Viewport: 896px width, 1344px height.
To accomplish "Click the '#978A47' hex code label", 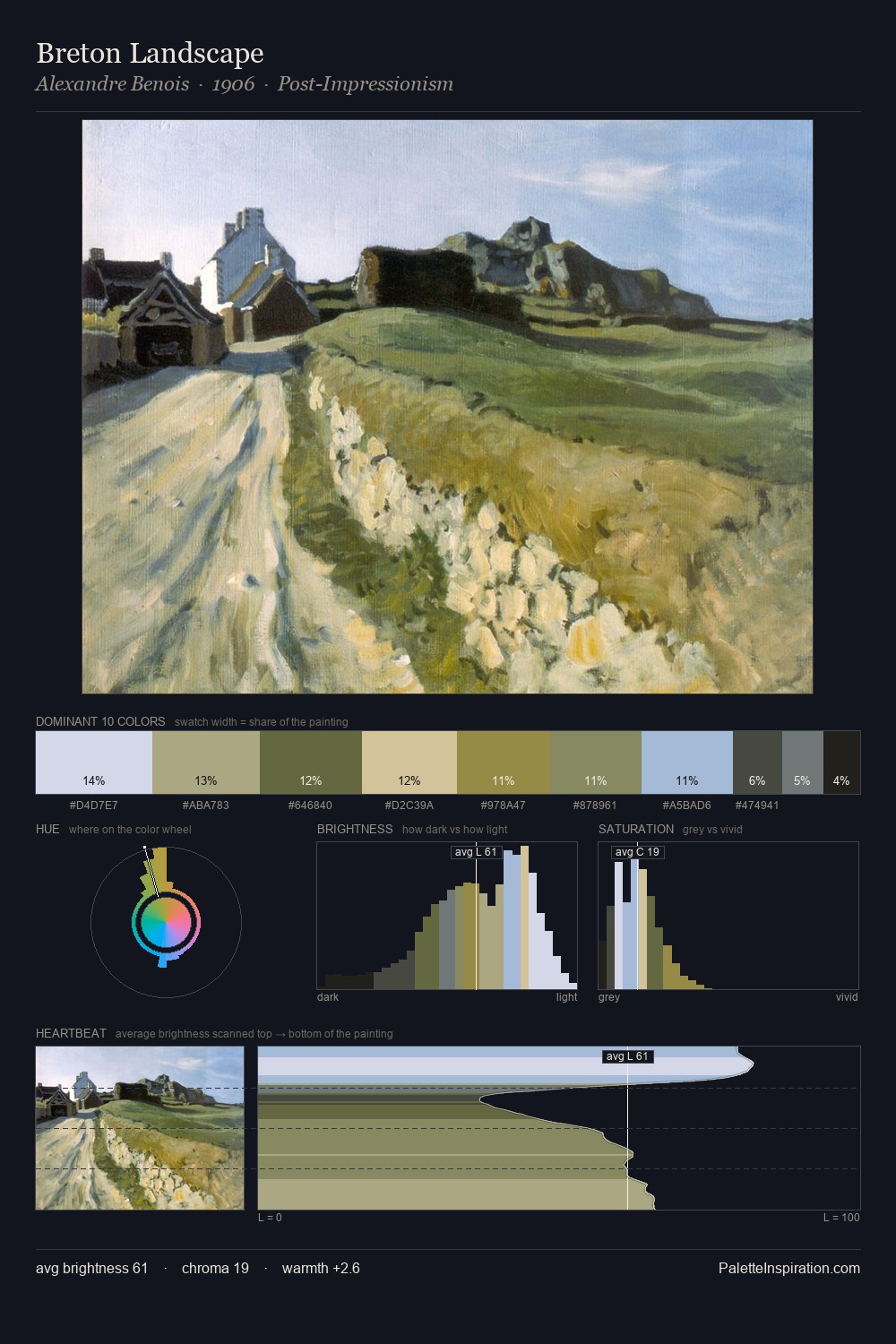I will point(504,805).
